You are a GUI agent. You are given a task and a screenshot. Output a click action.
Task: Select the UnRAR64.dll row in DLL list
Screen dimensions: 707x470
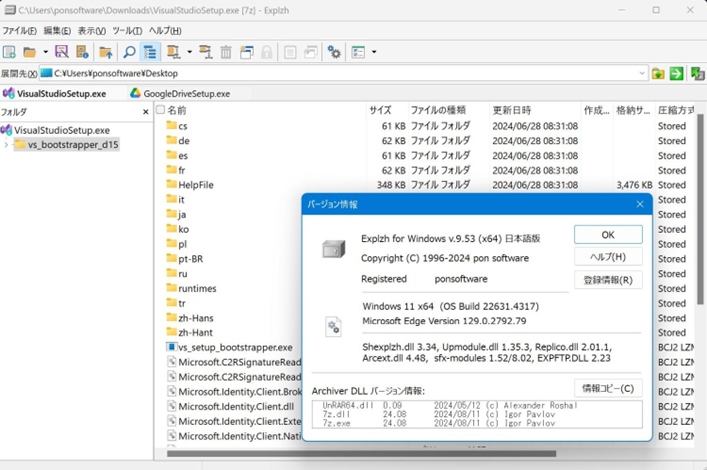click(477, 405)
